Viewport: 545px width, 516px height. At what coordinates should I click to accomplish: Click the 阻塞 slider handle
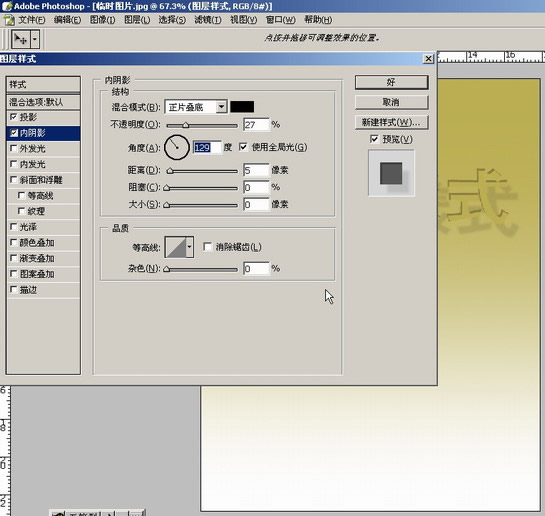(x=167, y=188)
